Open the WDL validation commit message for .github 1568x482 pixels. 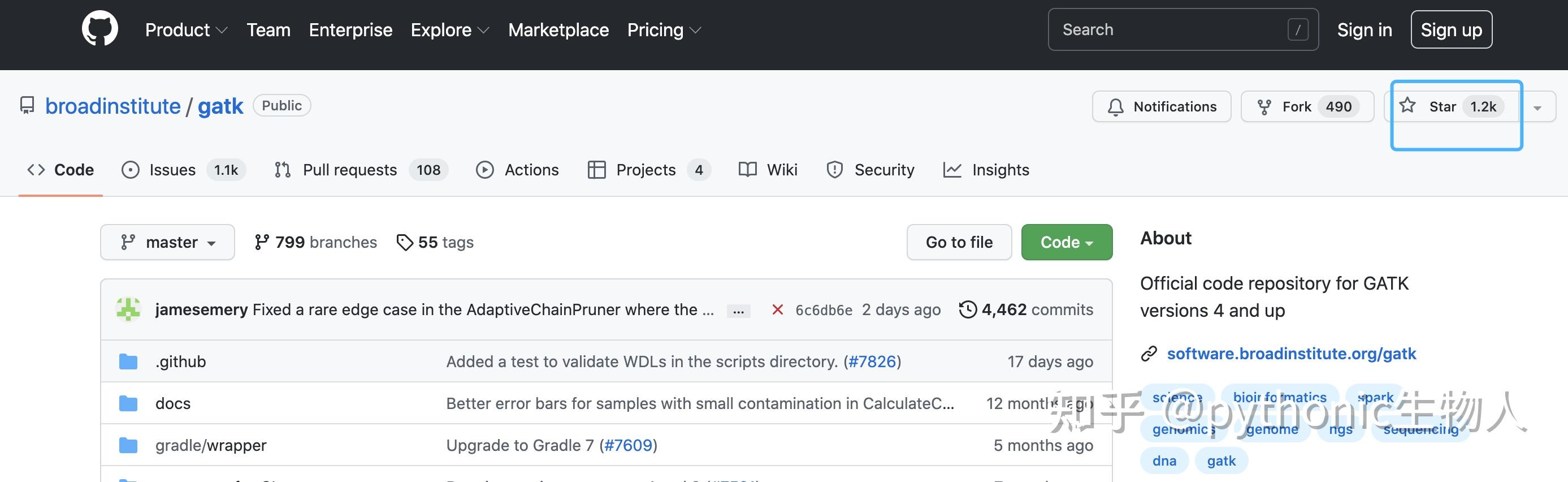[x=642, y=361]
